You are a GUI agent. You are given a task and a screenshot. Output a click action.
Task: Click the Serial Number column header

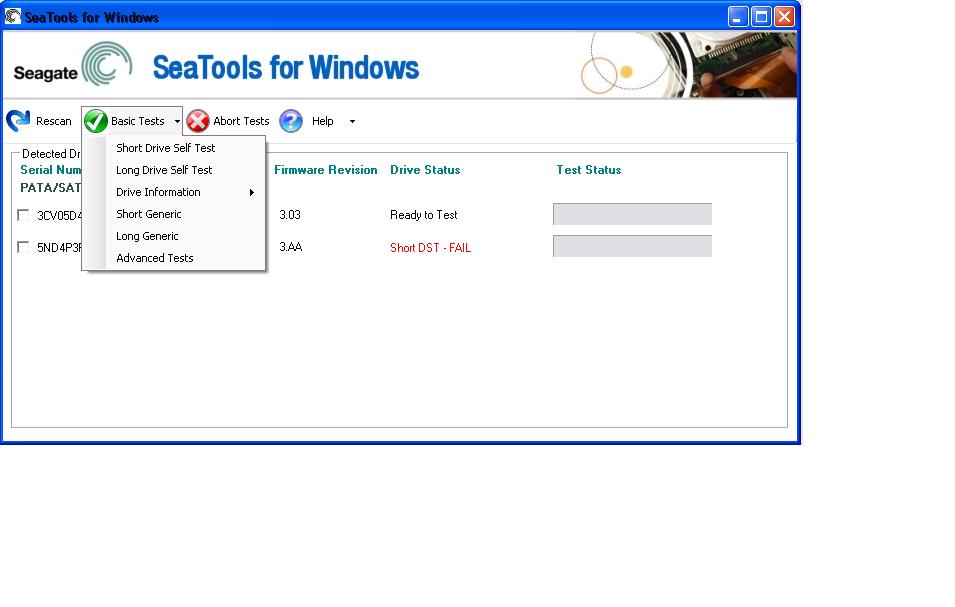pyautogui.click(x=51, y=170)
